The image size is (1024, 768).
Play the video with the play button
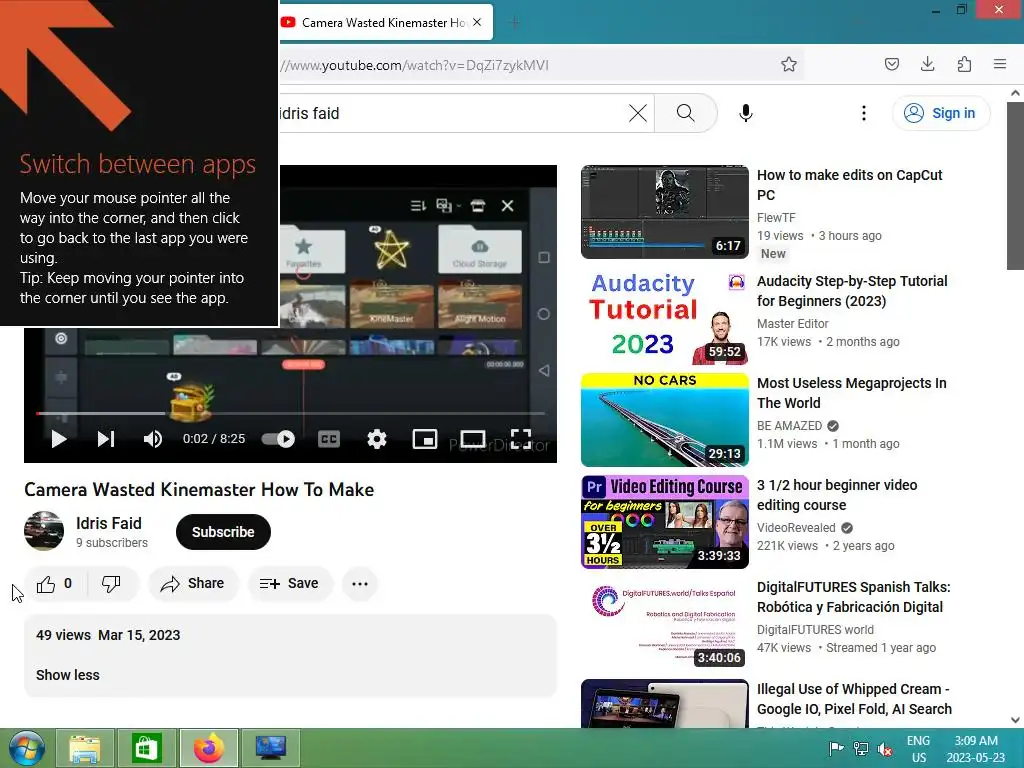point(59,439)
